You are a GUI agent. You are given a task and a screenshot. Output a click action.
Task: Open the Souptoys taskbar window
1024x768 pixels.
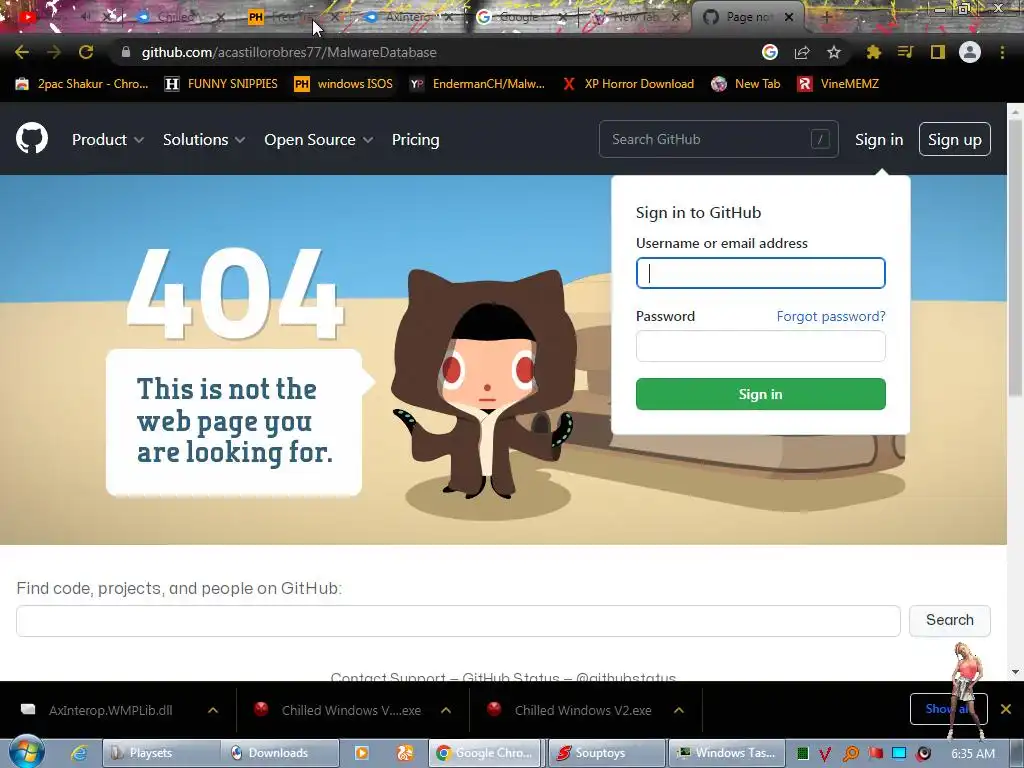click(607, 753)
